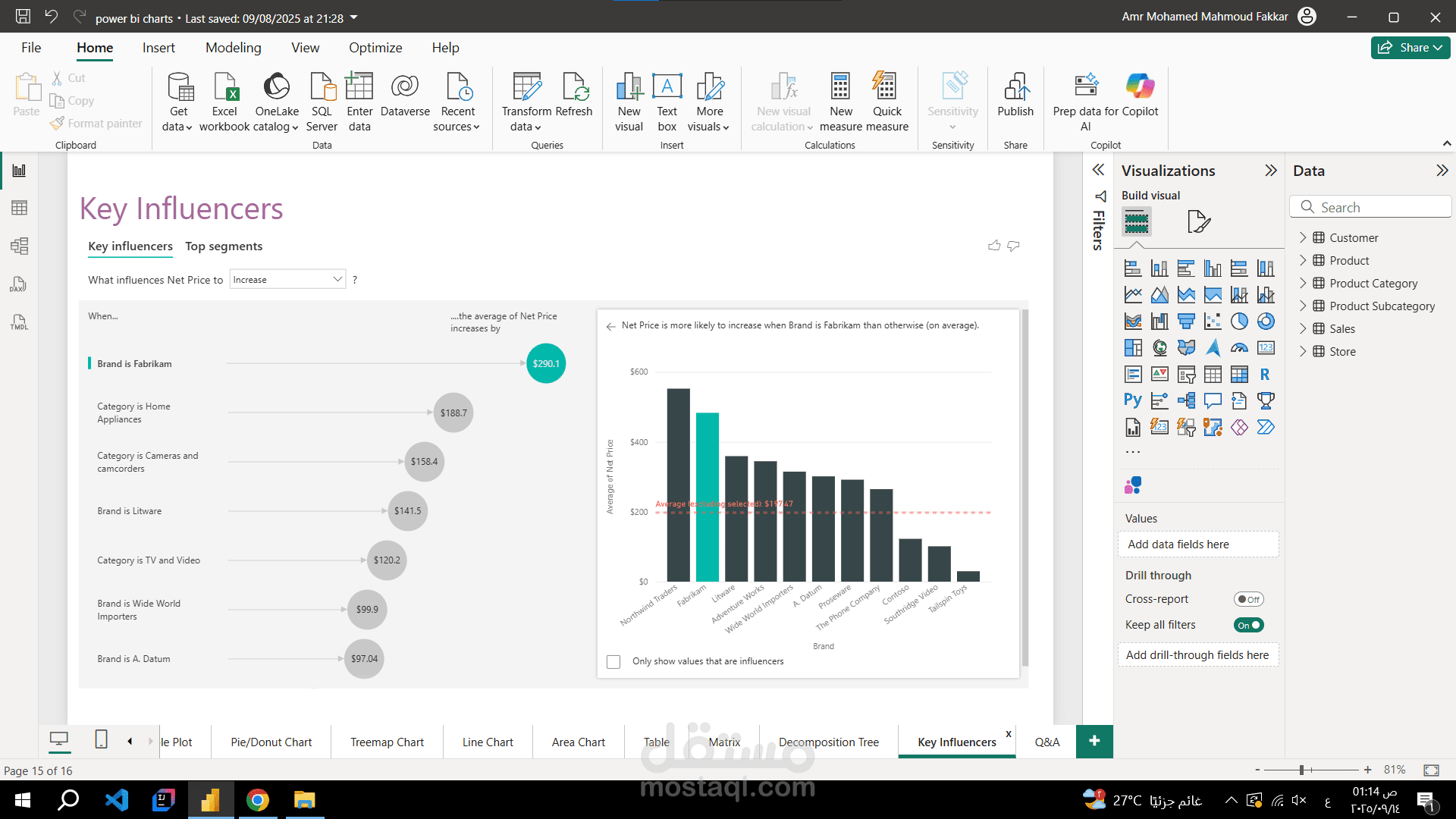Click the Search field in Data pane
Image resolution: width=1456 pixels, height=819 pixels.
click(1370, 207)
